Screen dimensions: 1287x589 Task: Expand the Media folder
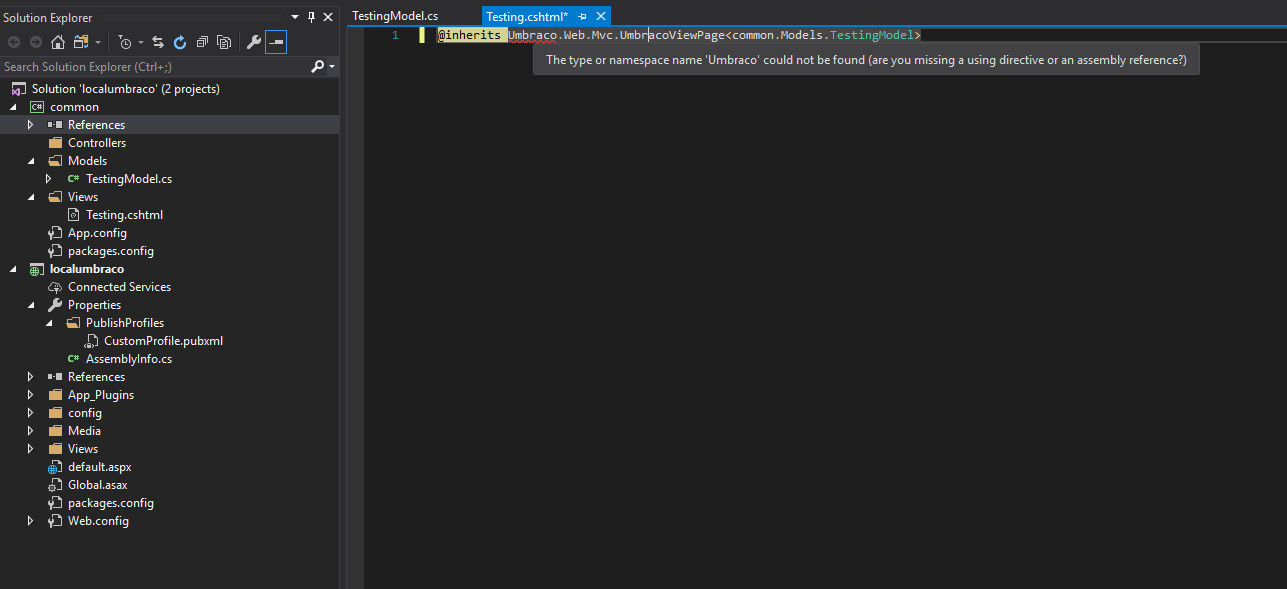tap(31, 431)
